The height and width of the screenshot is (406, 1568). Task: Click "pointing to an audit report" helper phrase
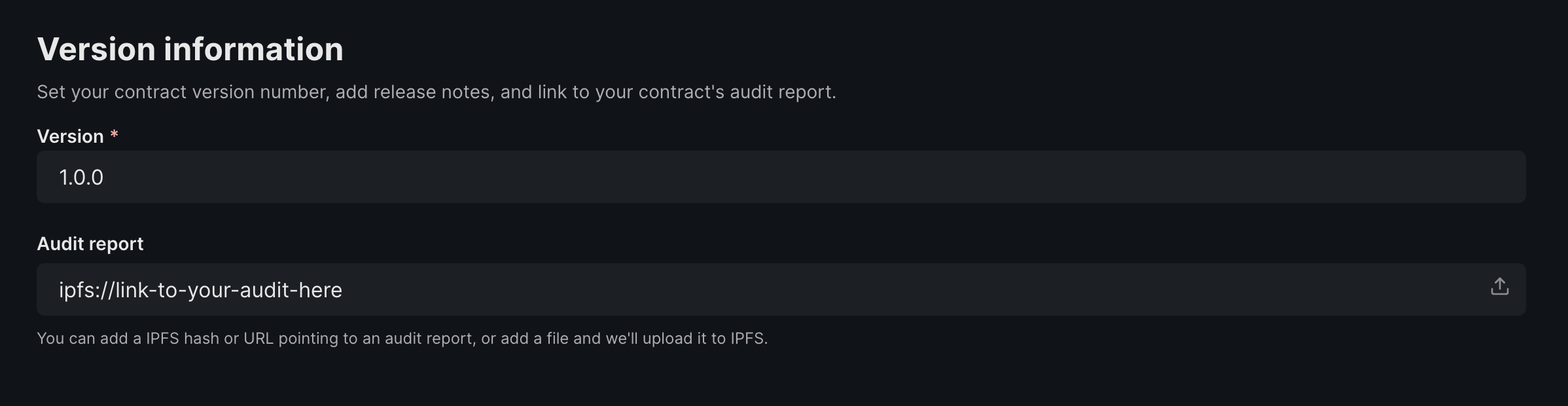click(x=375, y=339)
